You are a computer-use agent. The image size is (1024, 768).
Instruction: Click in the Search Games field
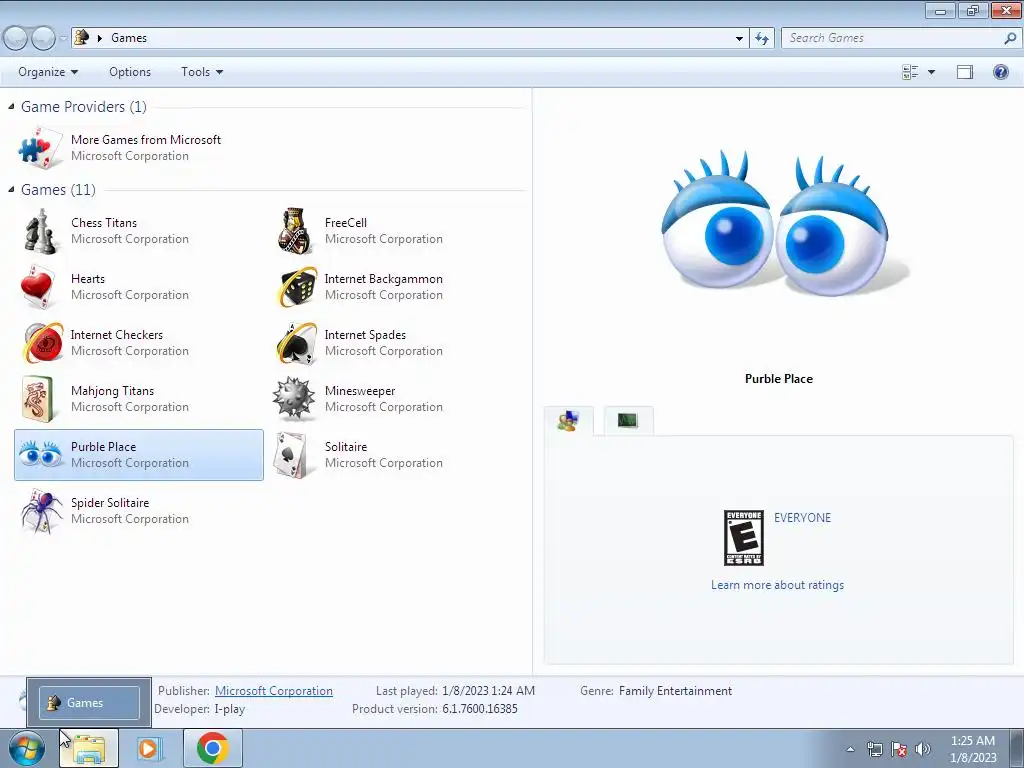click(892, 39)
